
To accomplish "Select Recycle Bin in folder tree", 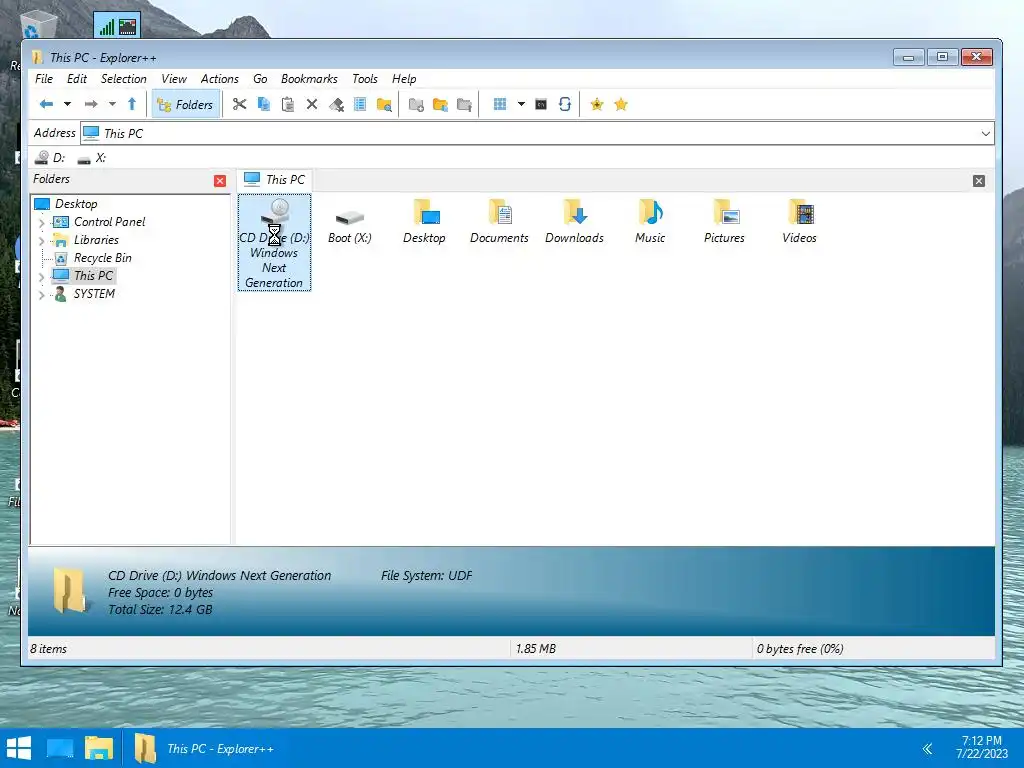I will pyautogui.click(x=93, y=258).
